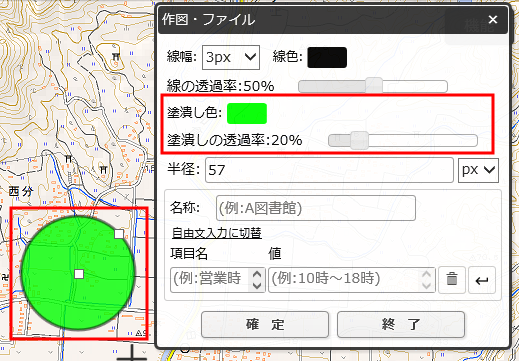Image resolution: width=519 pixels, height=361 pixels.
Task: Click the 項目名 field spinner arrows
Action: click(257, 280)
